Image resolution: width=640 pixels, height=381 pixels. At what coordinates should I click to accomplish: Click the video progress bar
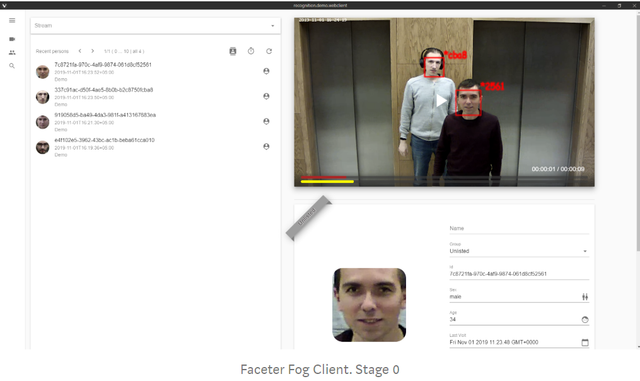[444, 178]
